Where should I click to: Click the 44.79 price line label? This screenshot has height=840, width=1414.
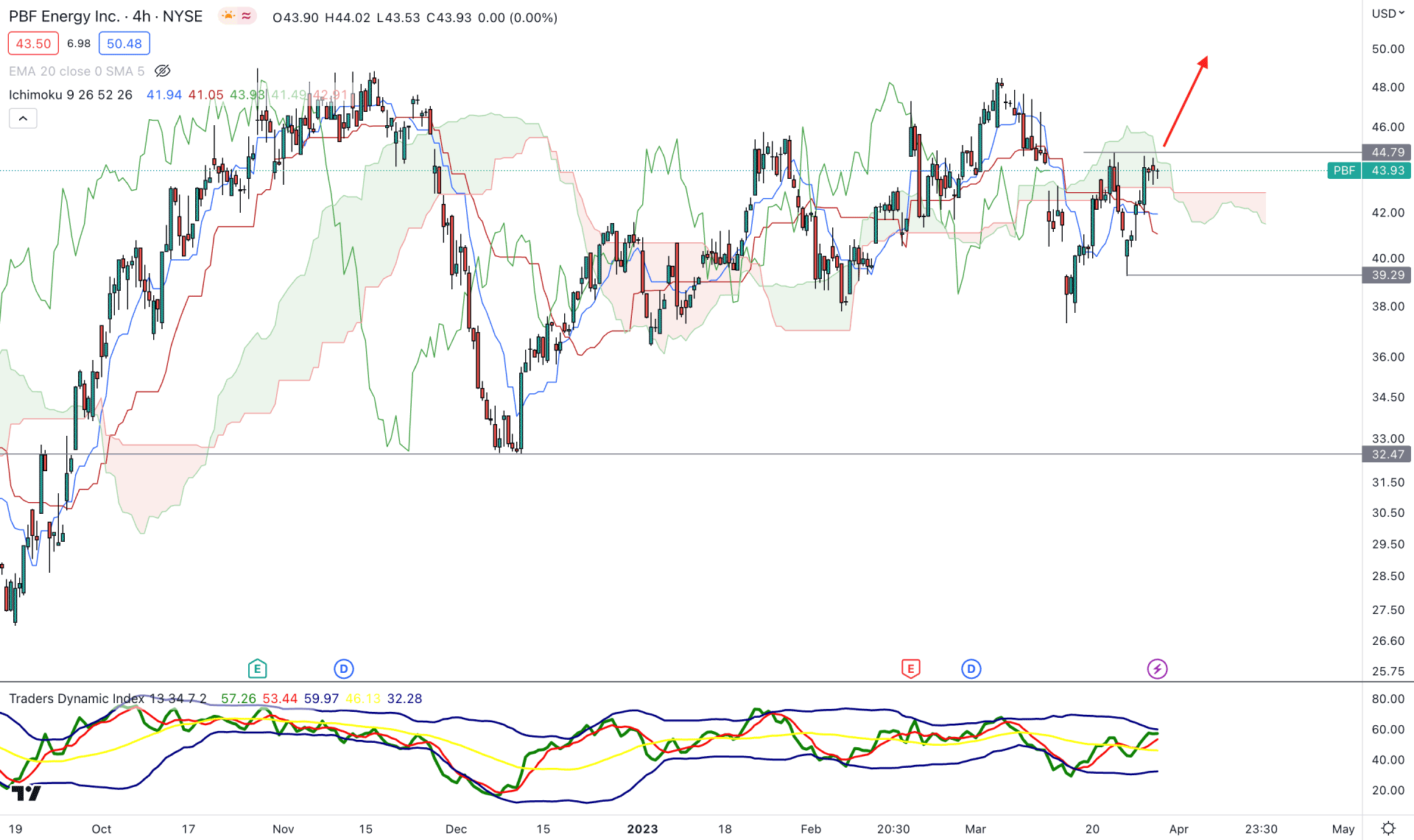tap(1387, 152)
